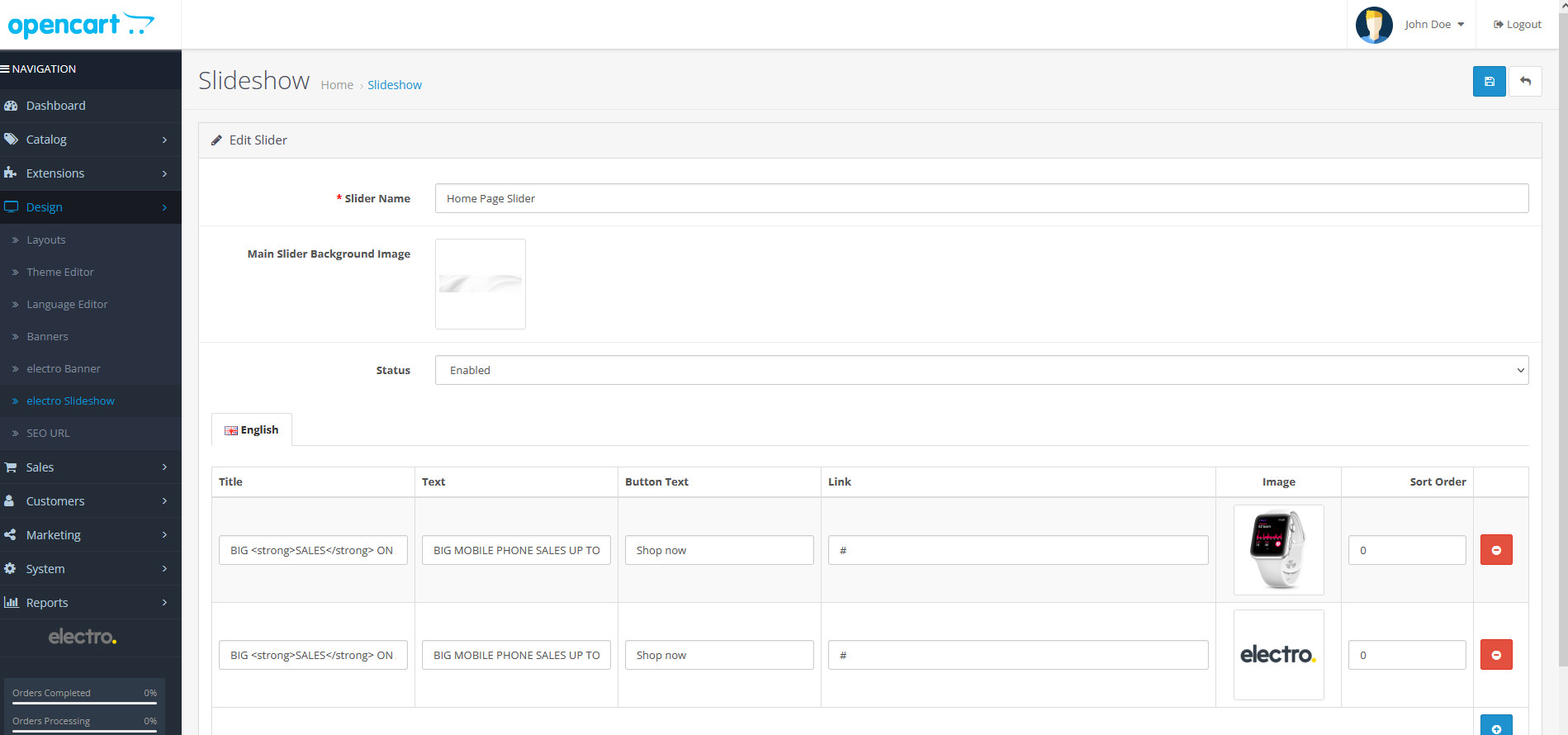Click the first slide Button Text input
This screenshot has width=1568, height=735.
[x=719, y=550]
